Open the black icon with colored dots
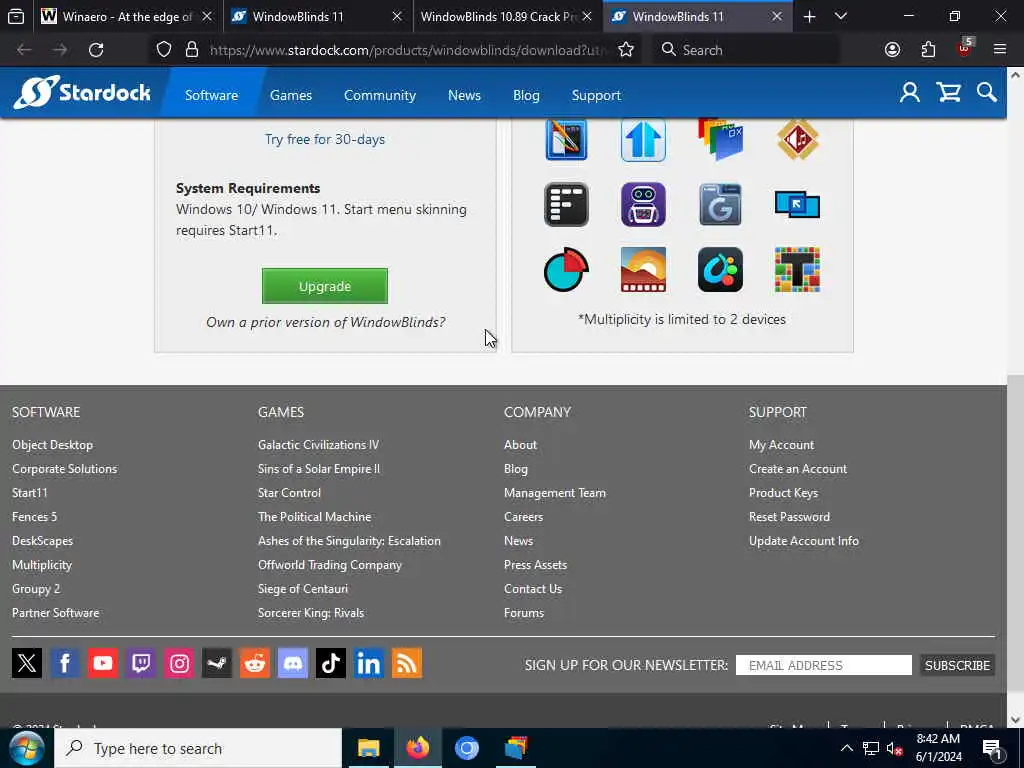1024x768 pixels. 720,269
